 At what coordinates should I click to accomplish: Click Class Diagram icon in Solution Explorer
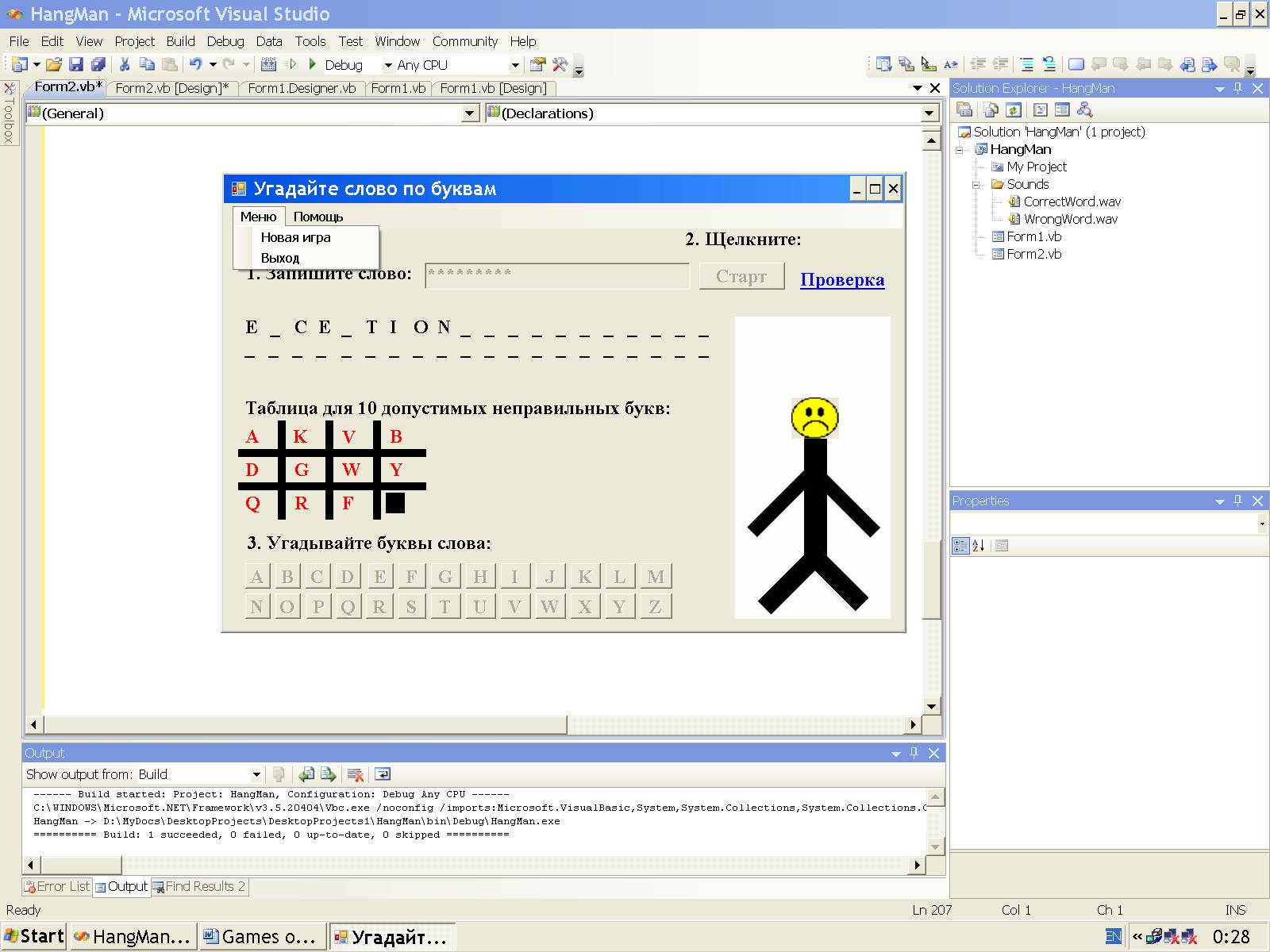coord(1084,110)
